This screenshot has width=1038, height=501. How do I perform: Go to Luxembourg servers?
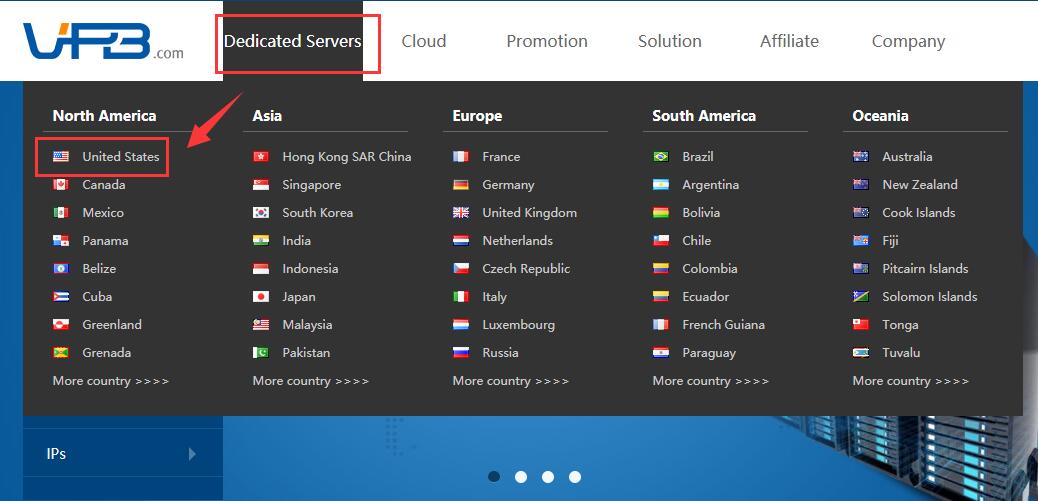coord(518,325)
